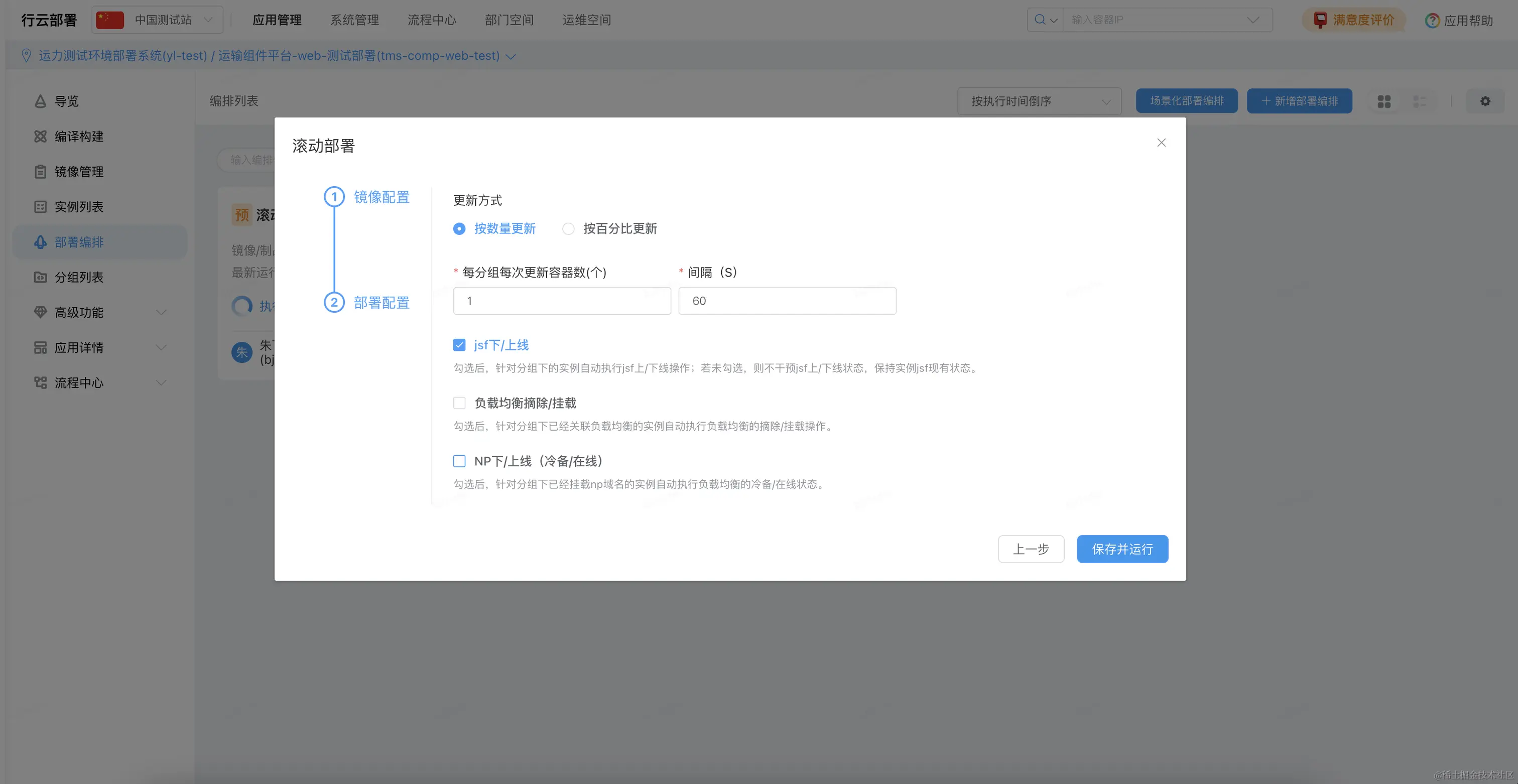Switch to list view icon
This screenshot has width=1518, height=784.
point(1419,101)
